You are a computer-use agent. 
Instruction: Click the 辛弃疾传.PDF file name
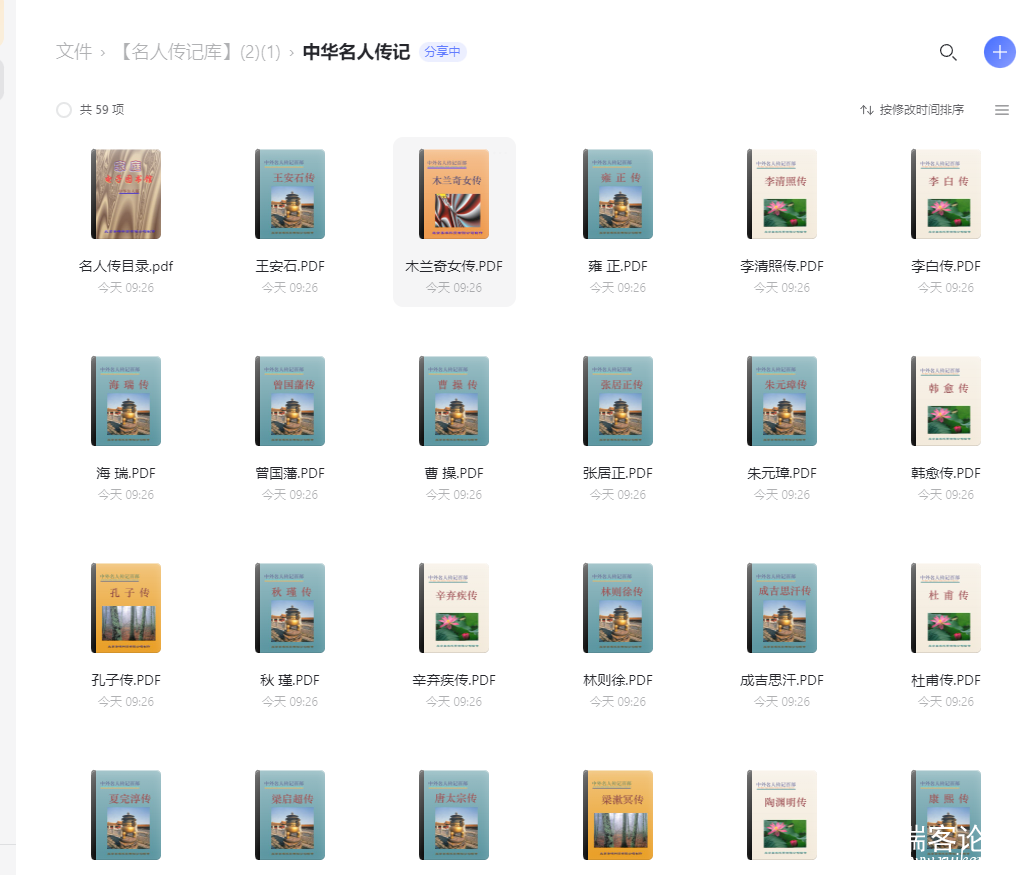454,680
